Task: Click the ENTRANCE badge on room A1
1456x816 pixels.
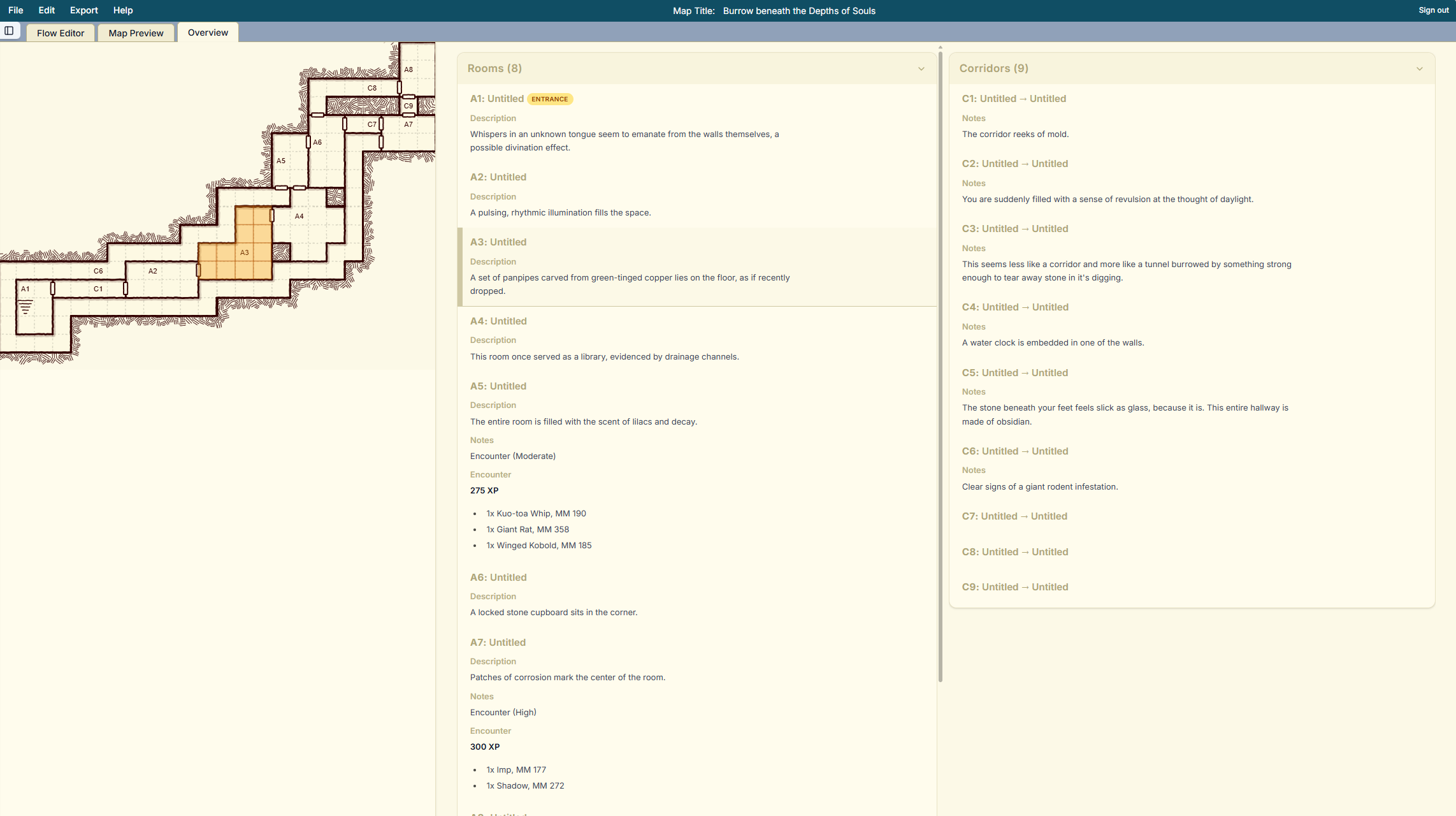Action: coord(549,99)
